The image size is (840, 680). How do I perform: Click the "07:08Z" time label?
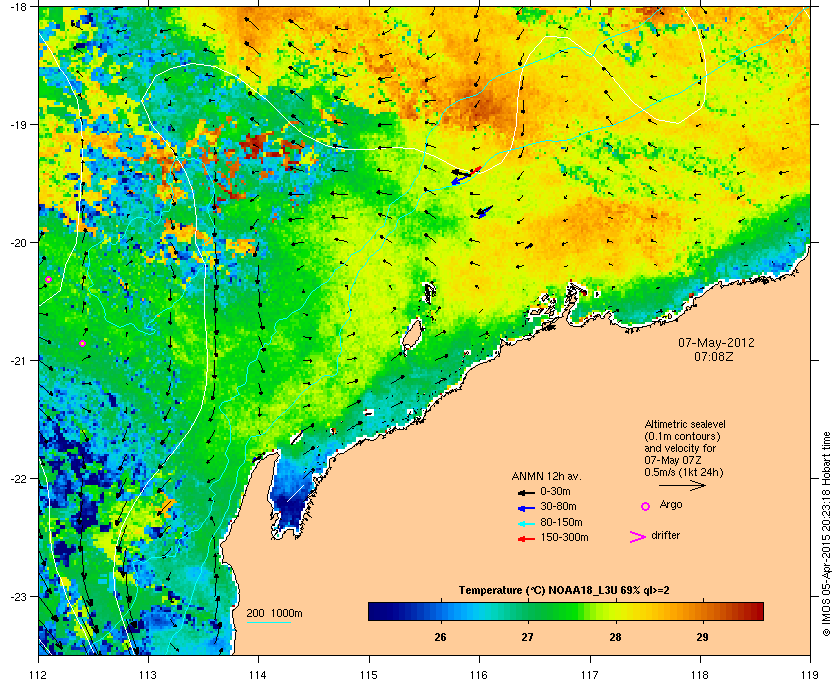(x=714, y=356)
